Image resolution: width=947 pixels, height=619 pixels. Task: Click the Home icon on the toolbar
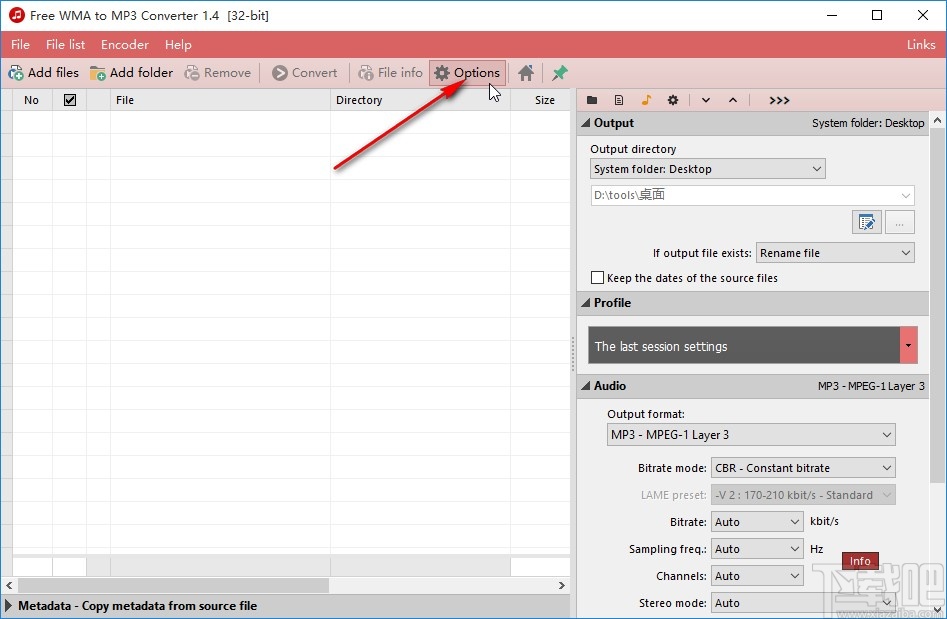click(525, 72)
